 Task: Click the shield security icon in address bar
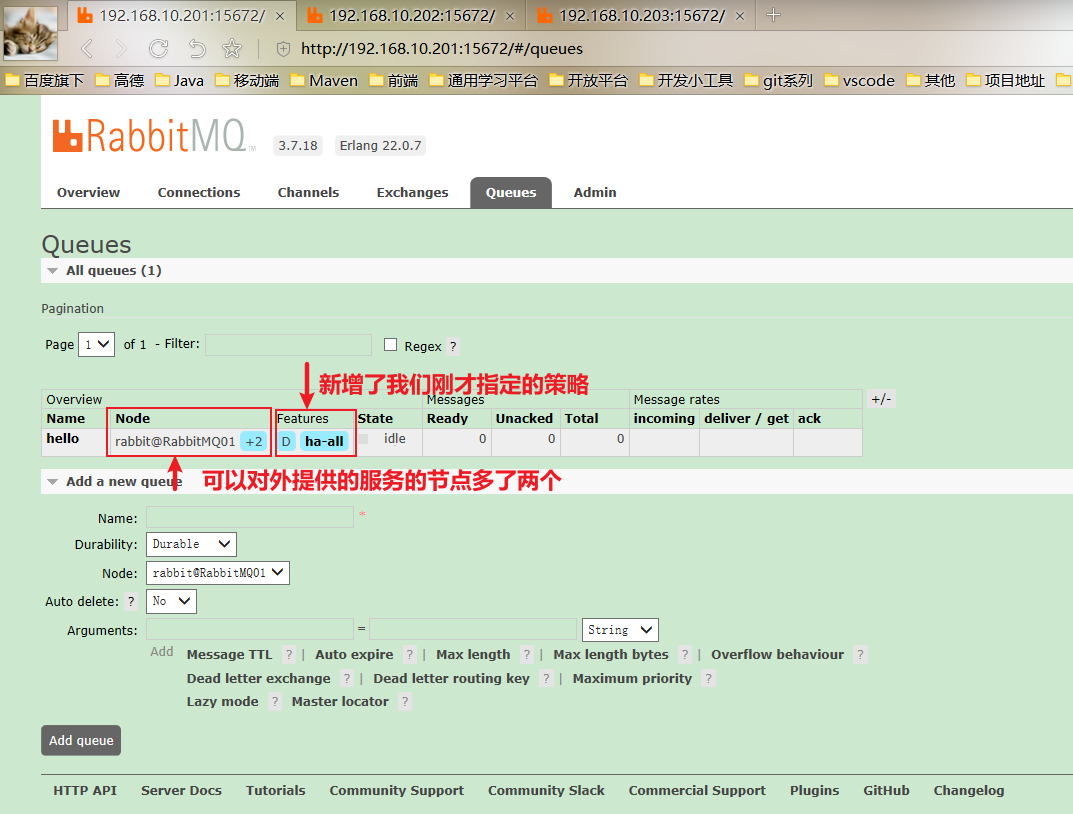click(x=283, y=49)
